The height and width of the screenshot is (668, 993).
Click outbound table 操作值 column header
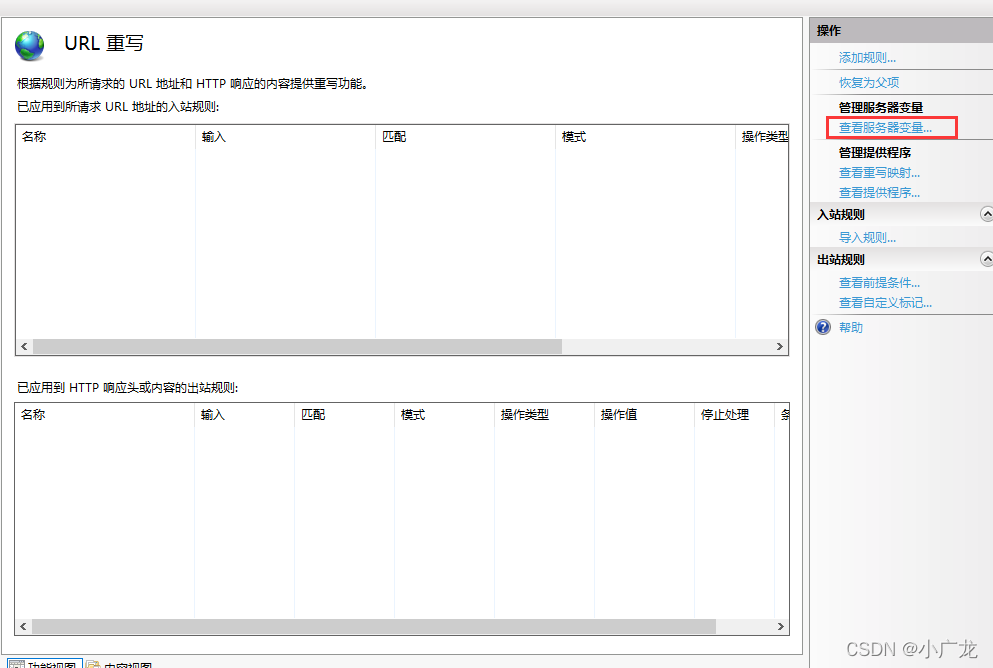pyautogui.click(x=644, y=415)
